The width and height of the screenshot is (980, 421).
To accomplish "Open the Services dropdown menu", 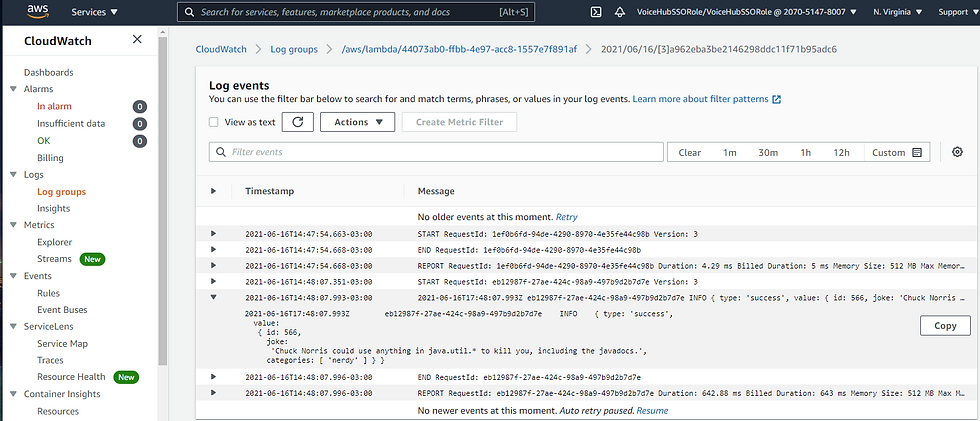I will [x=94, y=12].
